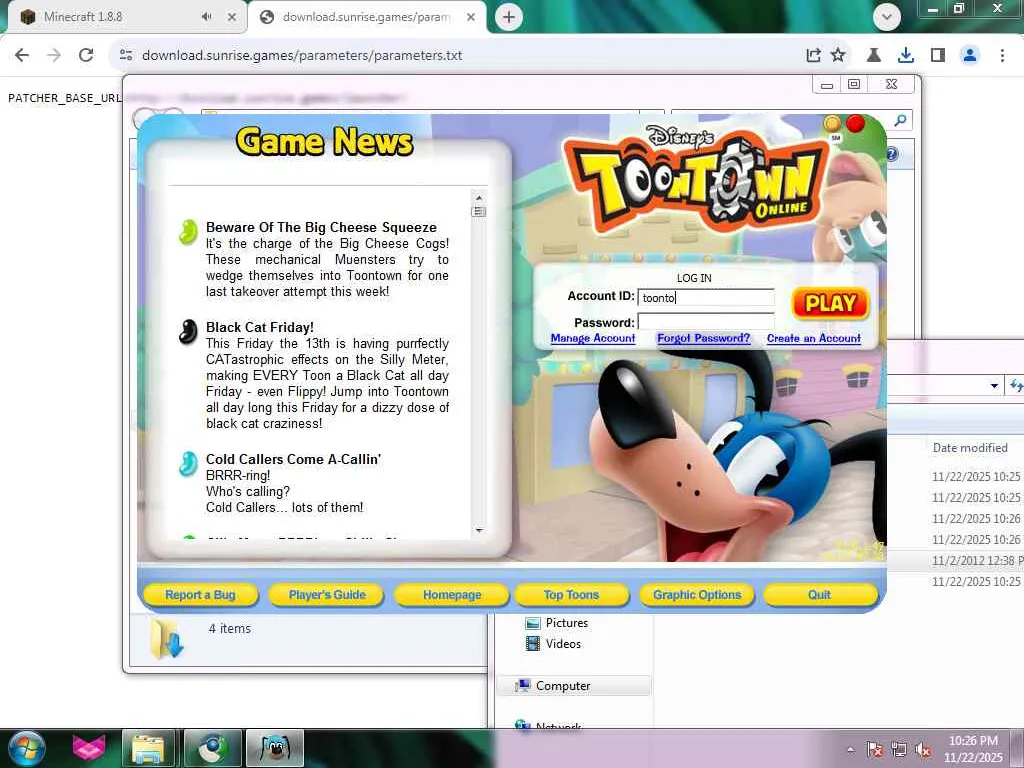
Task: Open Top Toons button
Action: [x=571, y=595]
